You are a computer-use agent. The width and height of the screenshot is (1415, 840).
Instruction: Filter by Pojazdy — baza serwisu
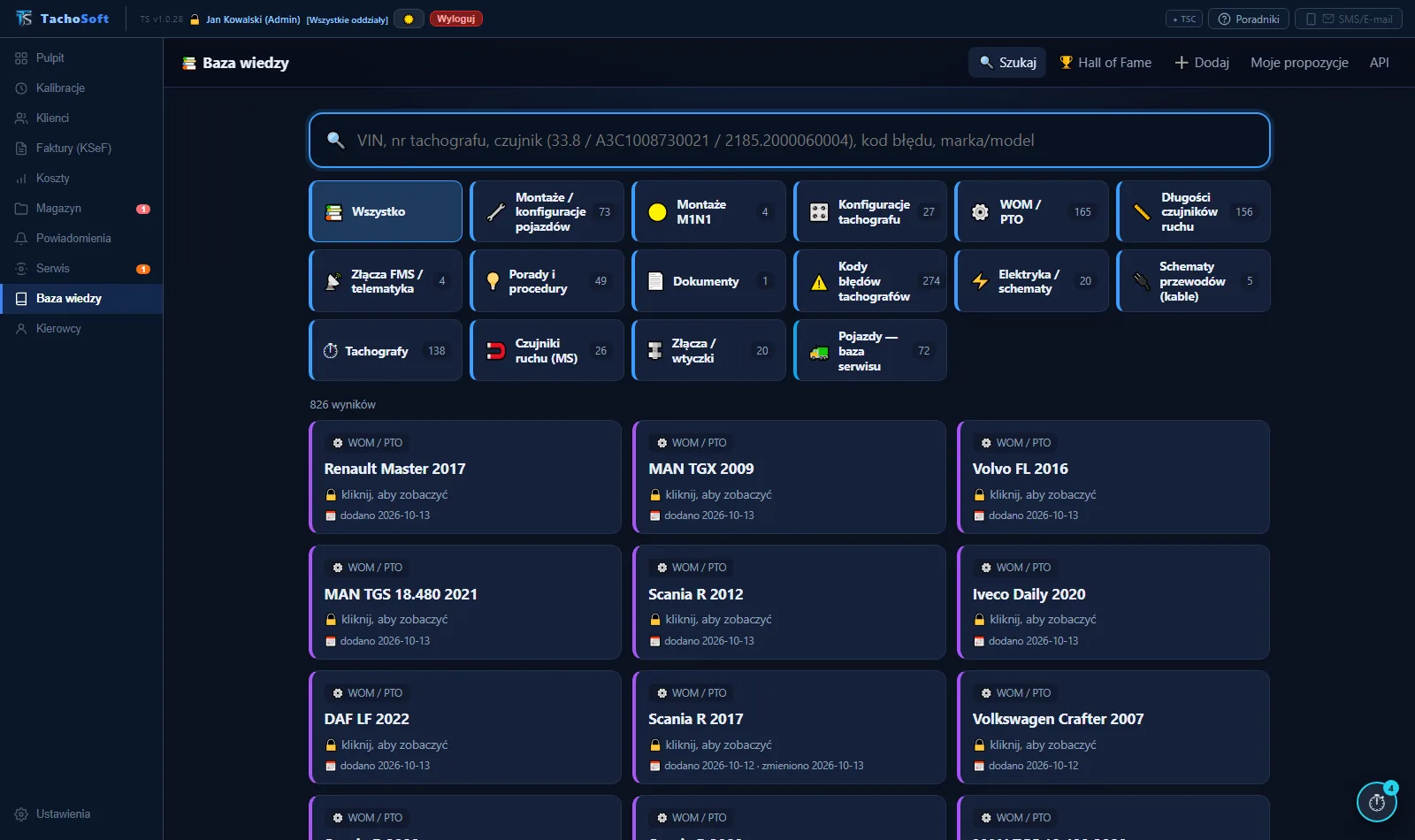[870, 350]
